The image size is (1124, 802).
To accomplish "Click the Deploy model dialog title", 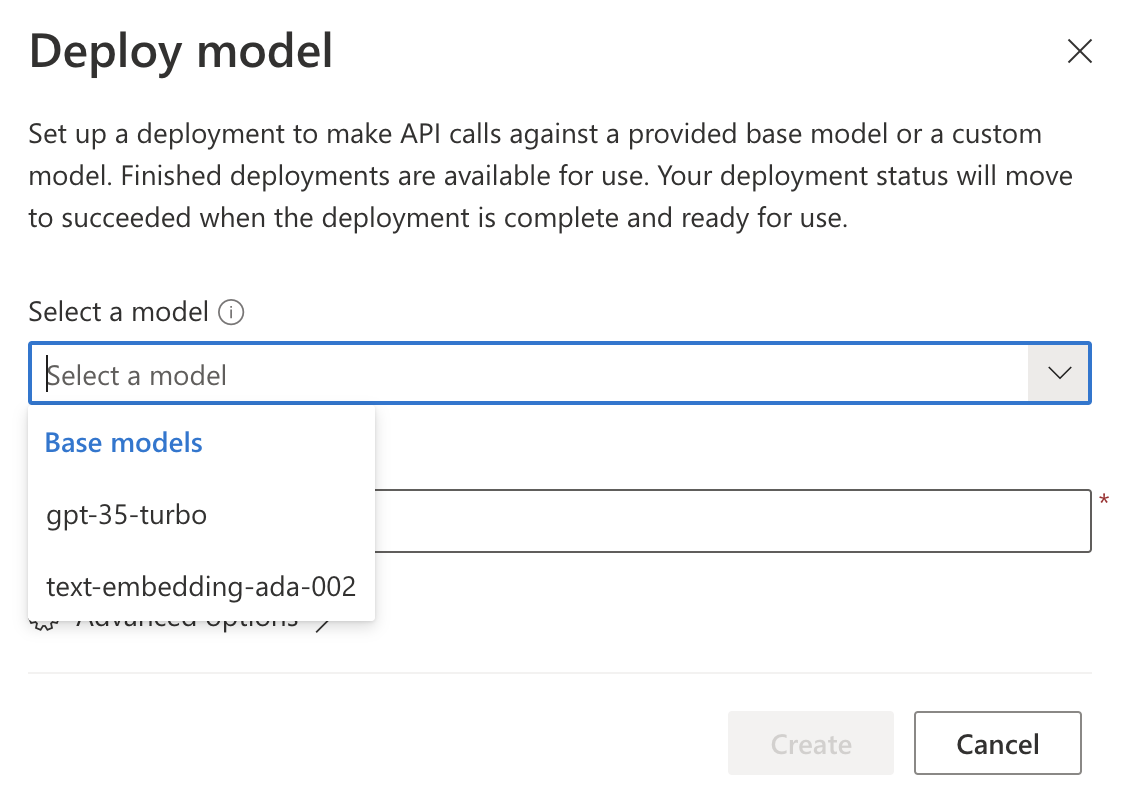I will 181,51.
